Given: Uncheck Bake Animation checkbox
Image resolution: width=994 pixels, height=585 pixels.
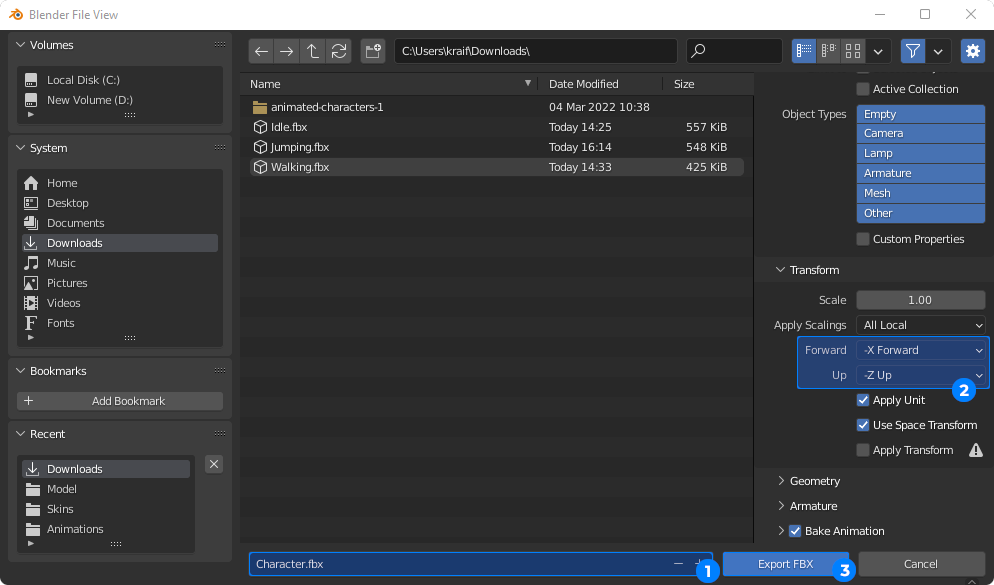Looking at the screenshot, I should pos(795,531).
